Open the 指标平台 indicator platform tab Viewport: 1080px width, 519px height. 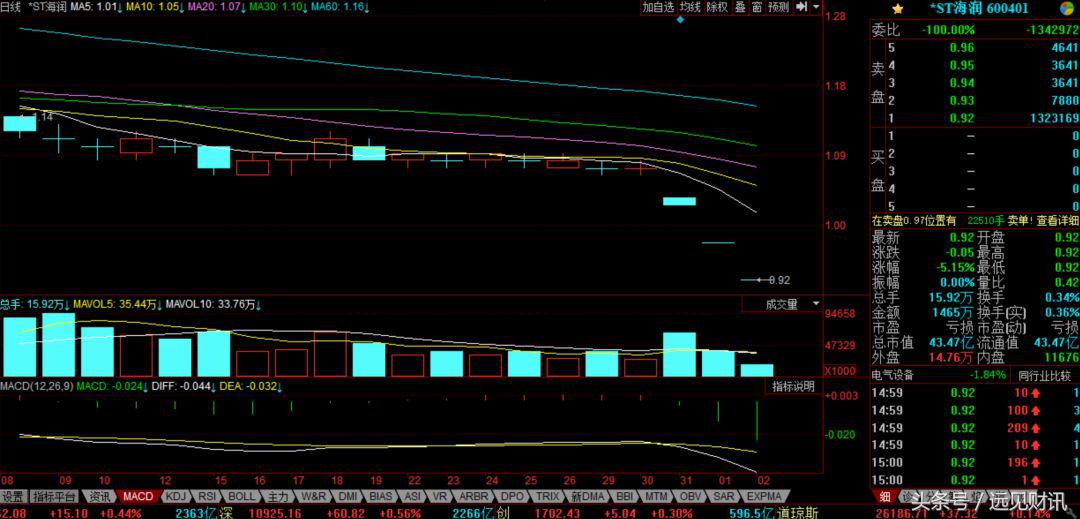tap(54, 496)
